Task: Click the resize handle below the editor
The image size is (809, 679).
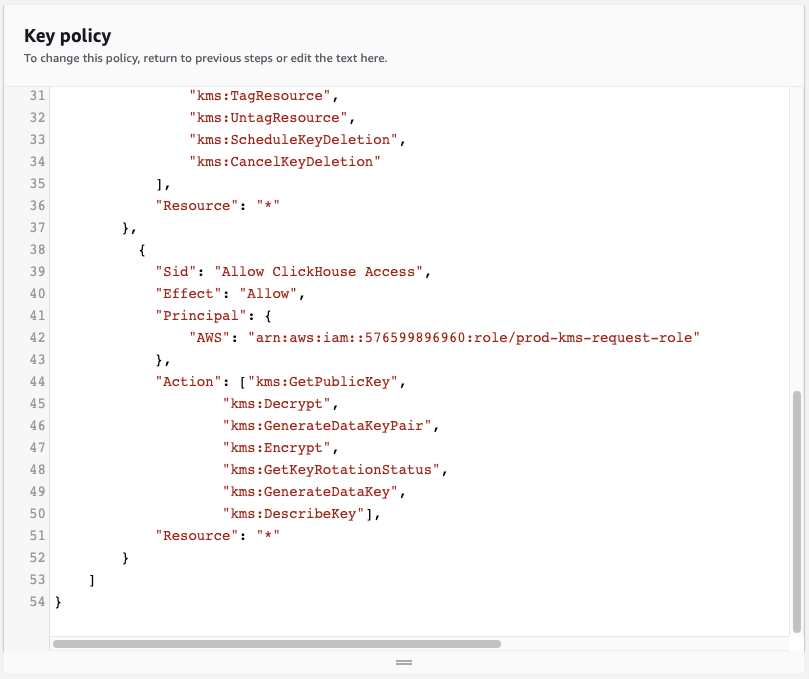Action: click(404, 662)
